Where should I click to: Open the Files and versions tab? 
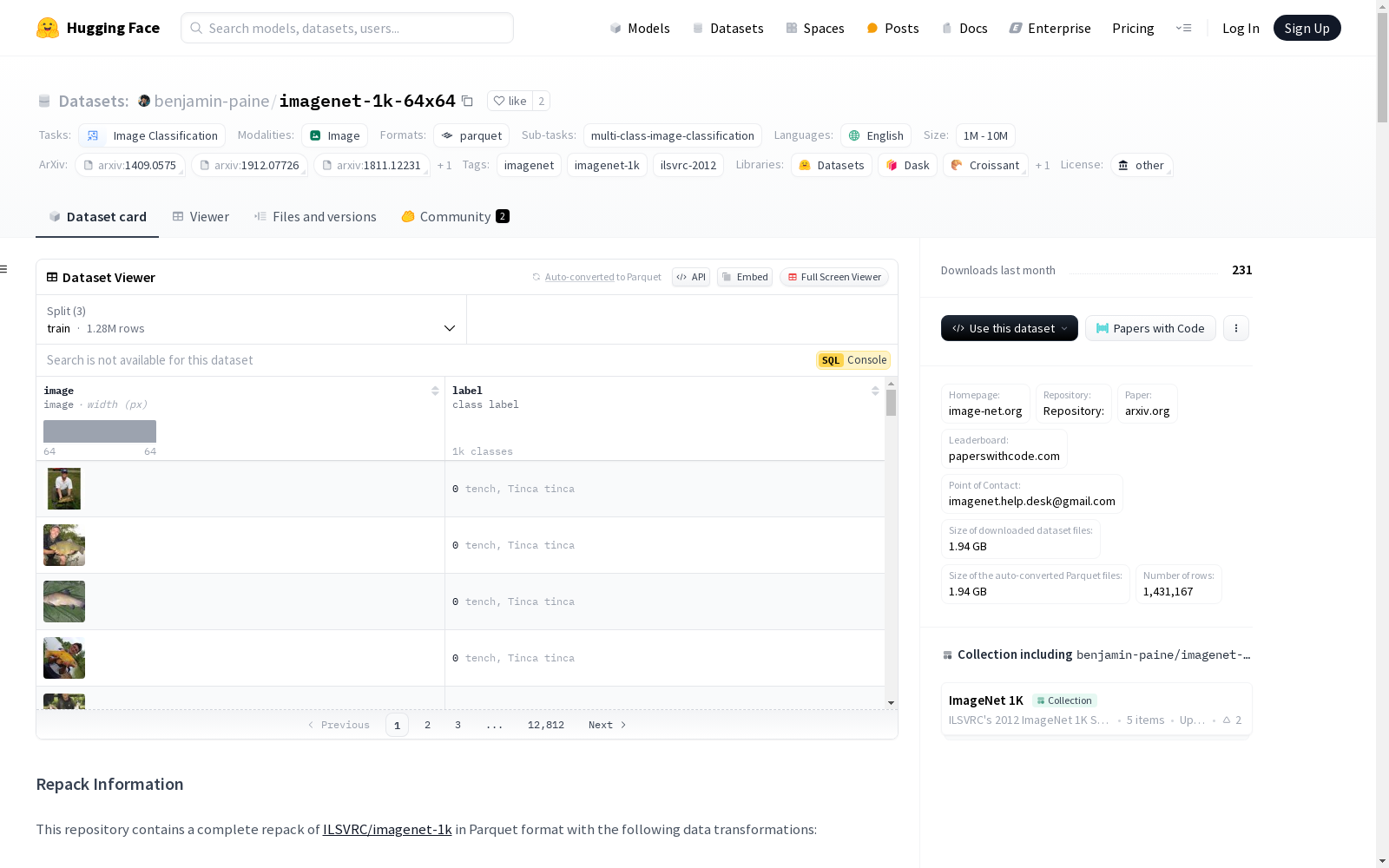tap(315, 217)
